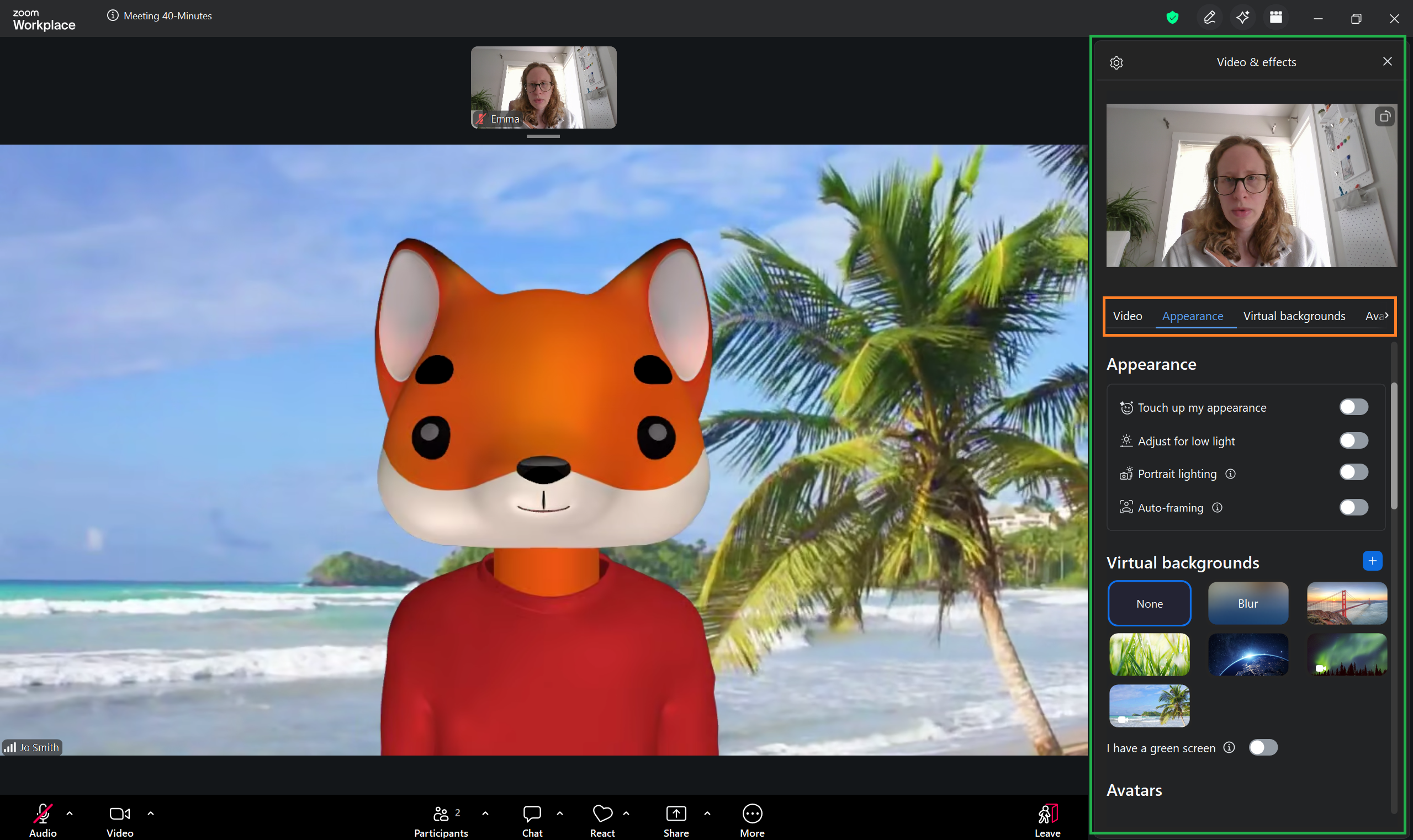Click the Meeting 40-Minutes label
The height and width of the screenshot is (840, 1413).
click(168, 16)
